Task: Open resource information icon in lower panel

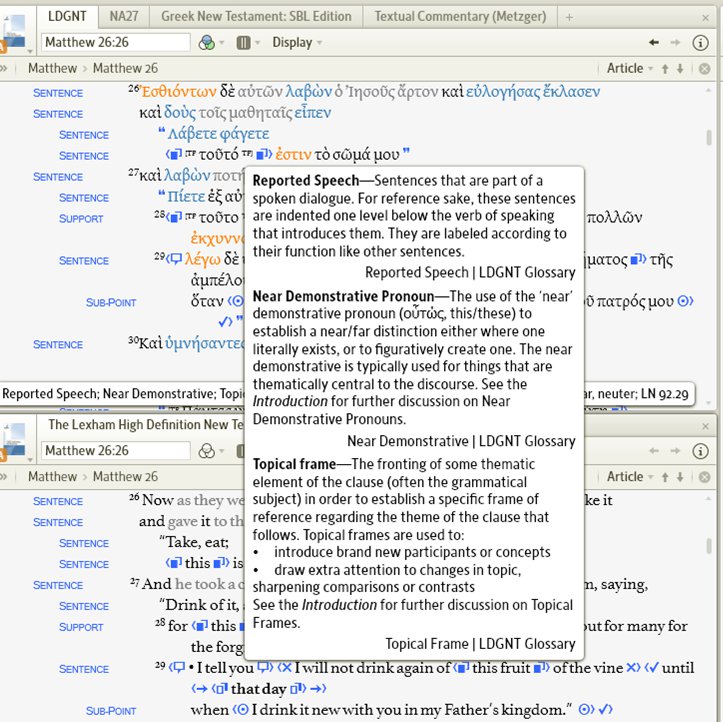Action: point(700,451)
